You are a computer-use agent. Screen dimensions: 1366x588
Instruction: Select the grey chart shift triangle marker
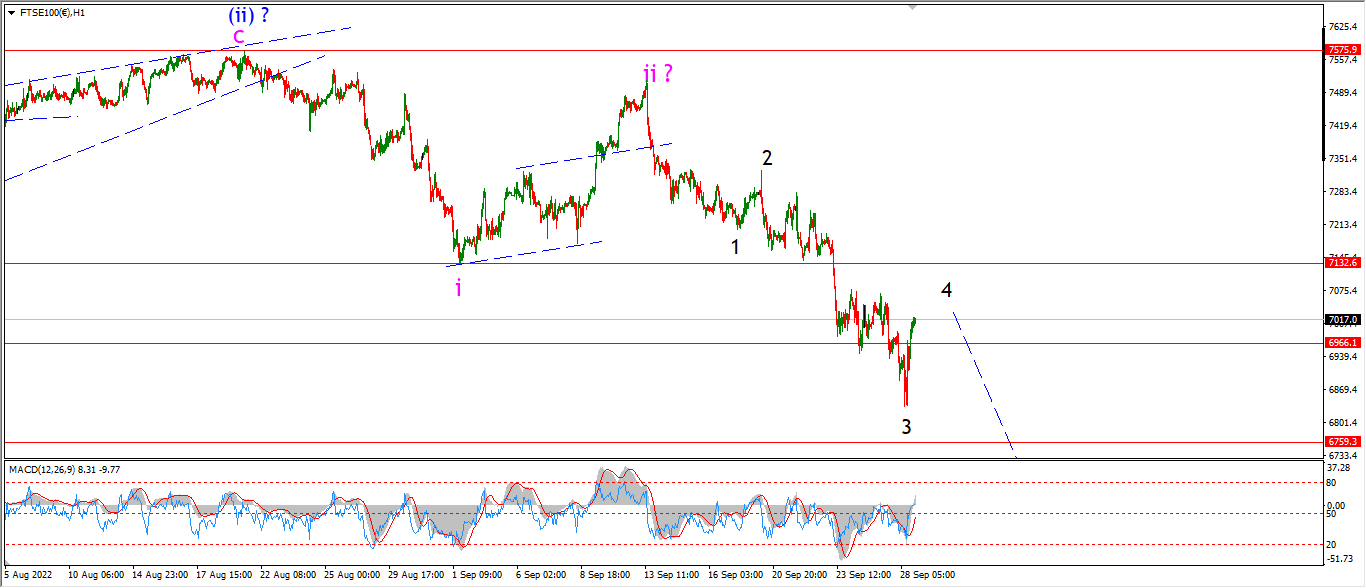click(911, 6)
